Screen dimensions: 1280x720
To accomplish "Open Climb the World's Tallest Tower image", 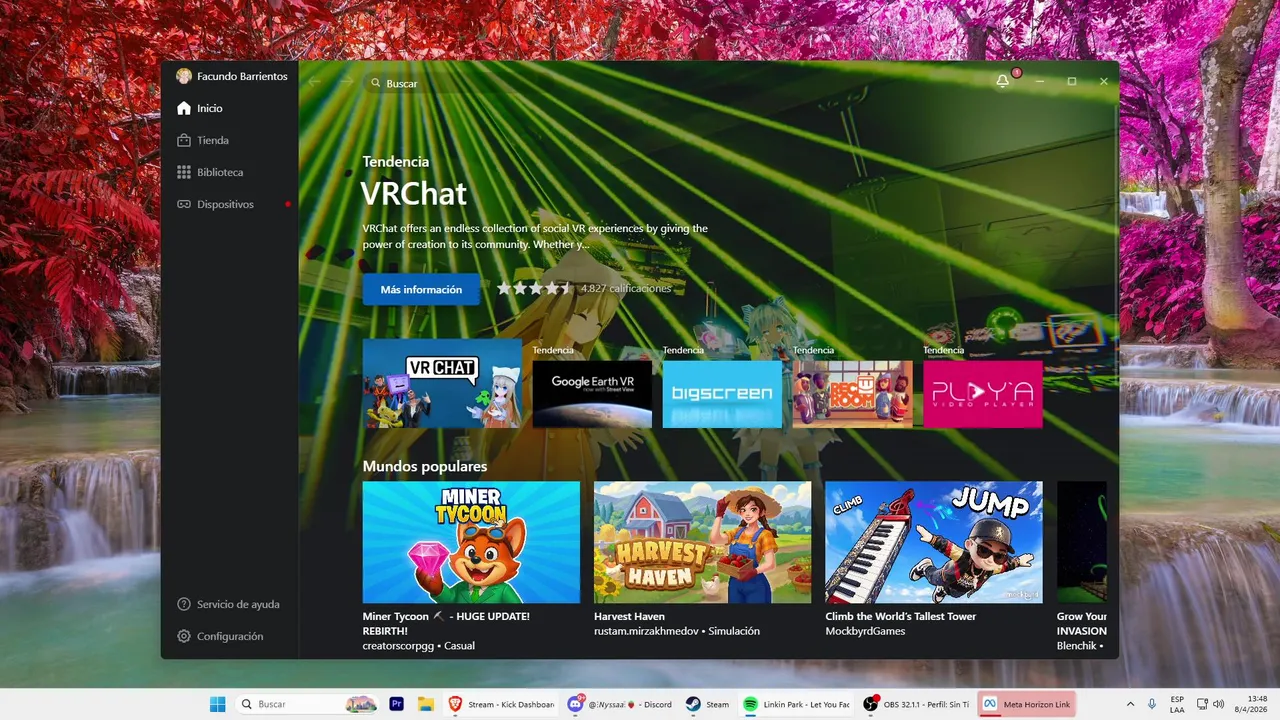I will [934, 542].
